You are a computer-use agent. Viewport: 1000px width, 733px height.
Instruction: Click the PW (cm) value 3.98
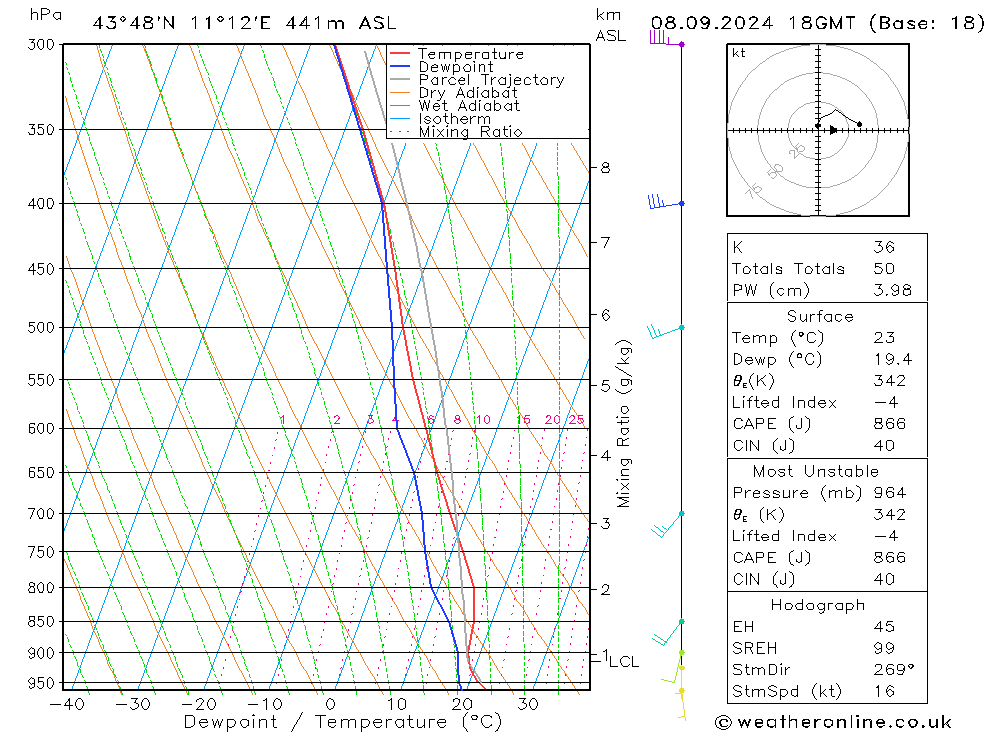point(892,290)
